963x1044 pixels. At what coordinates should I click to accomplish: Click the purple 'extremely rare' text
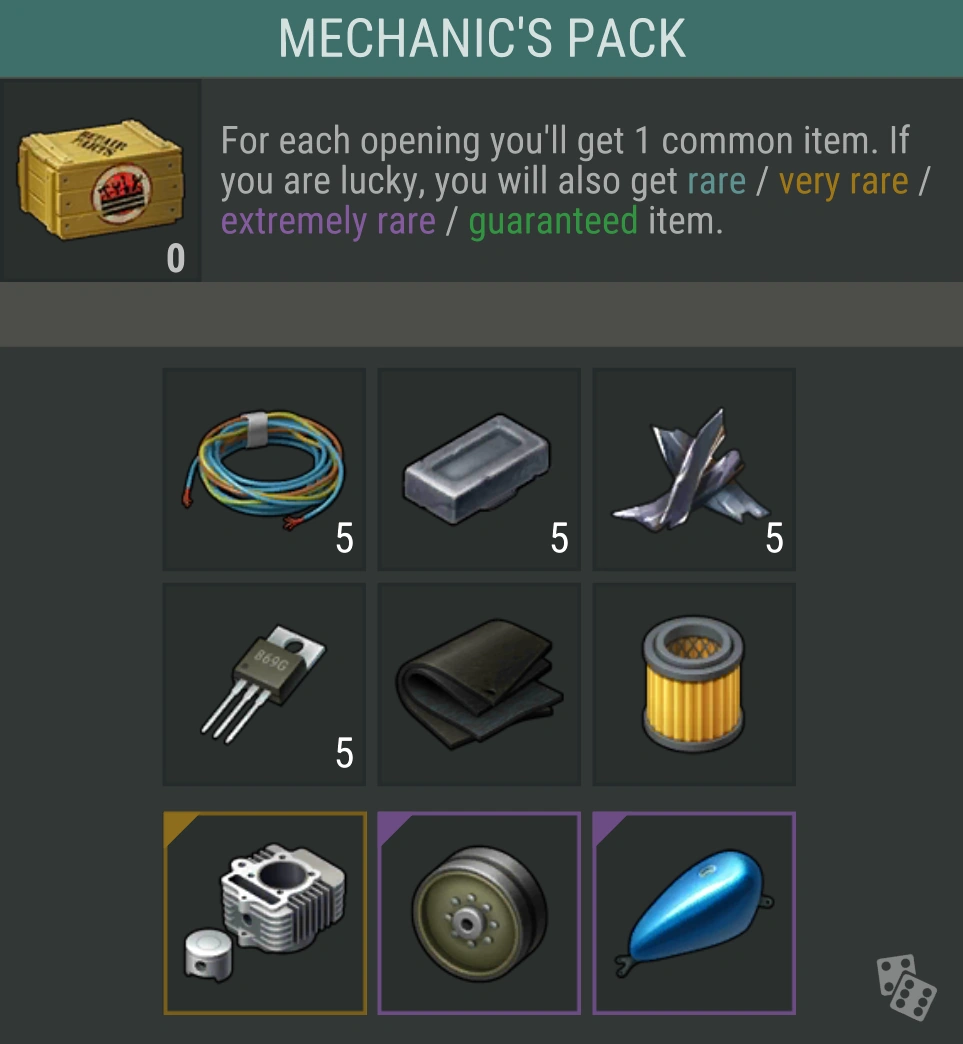(328, 221)
